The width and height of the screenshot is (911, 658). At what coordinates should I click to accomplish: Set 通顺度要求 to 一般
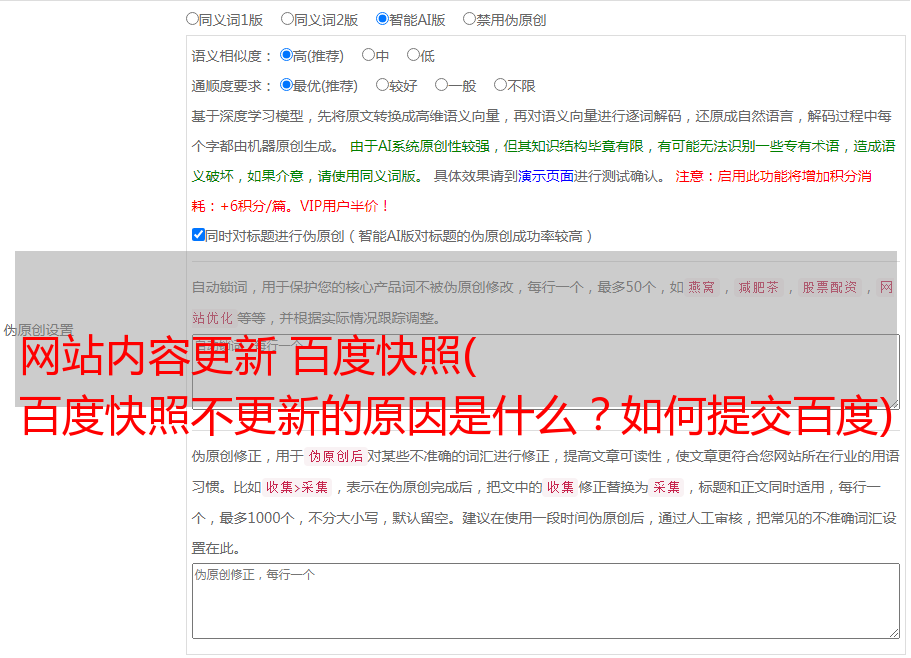[x=442, y=85]
